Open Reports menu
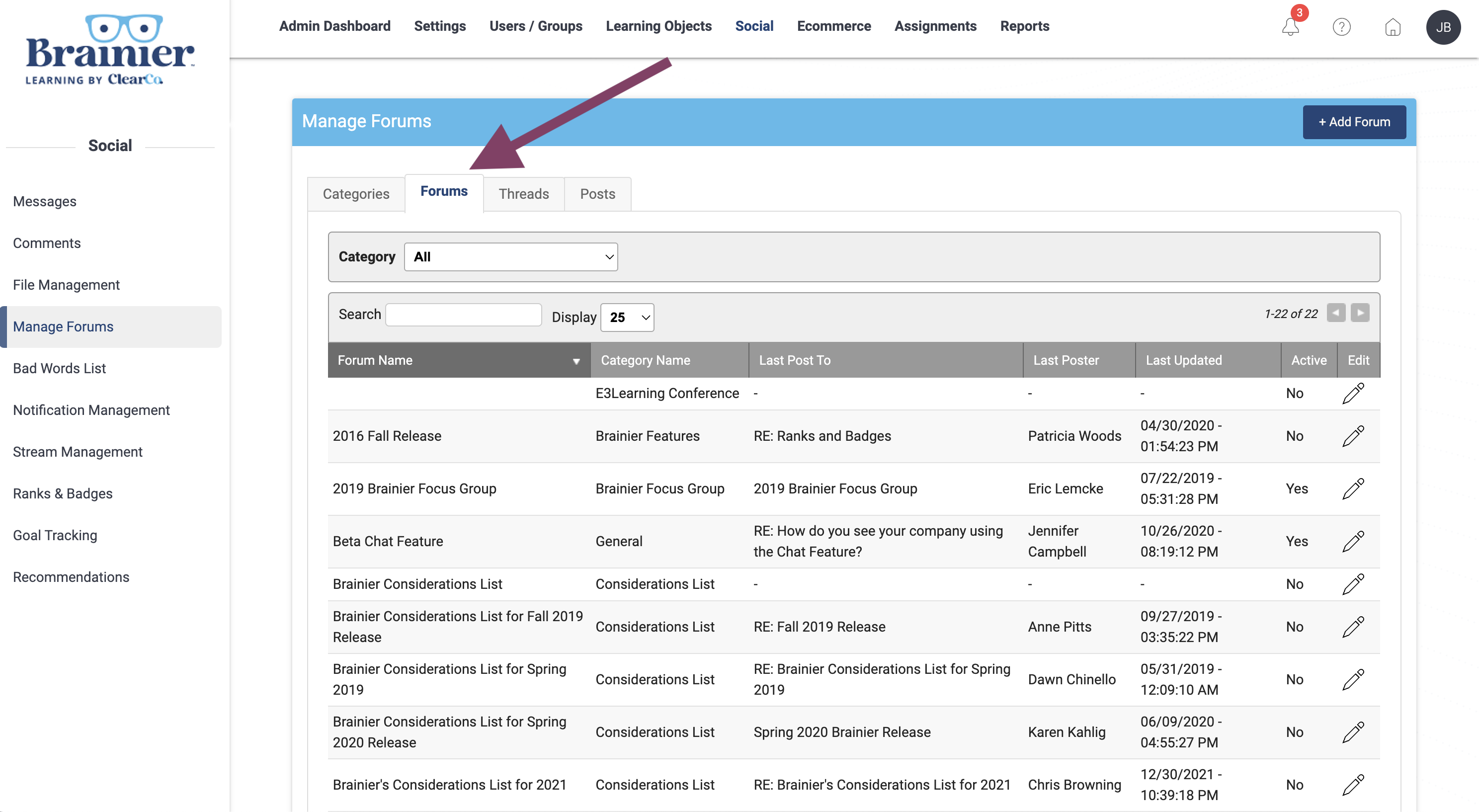Screen dimensions: 1479x812 pos(1024,26)
